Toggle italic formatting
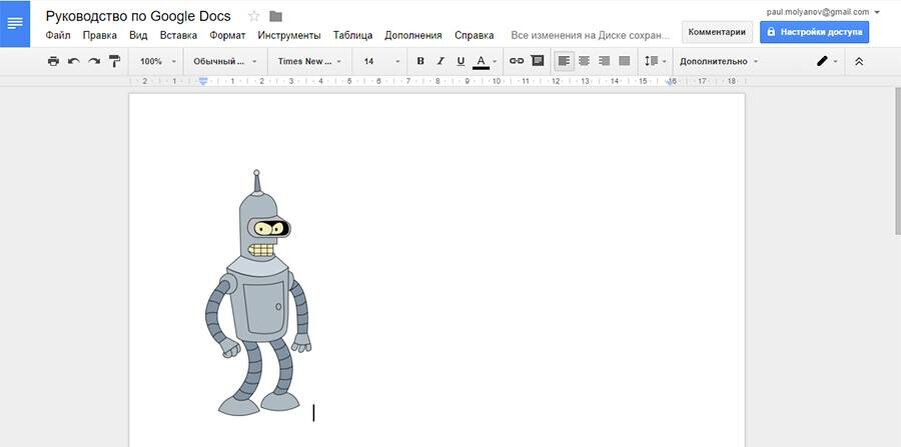Viewport: 901px width, 447px height. click(x=440, y=61)
